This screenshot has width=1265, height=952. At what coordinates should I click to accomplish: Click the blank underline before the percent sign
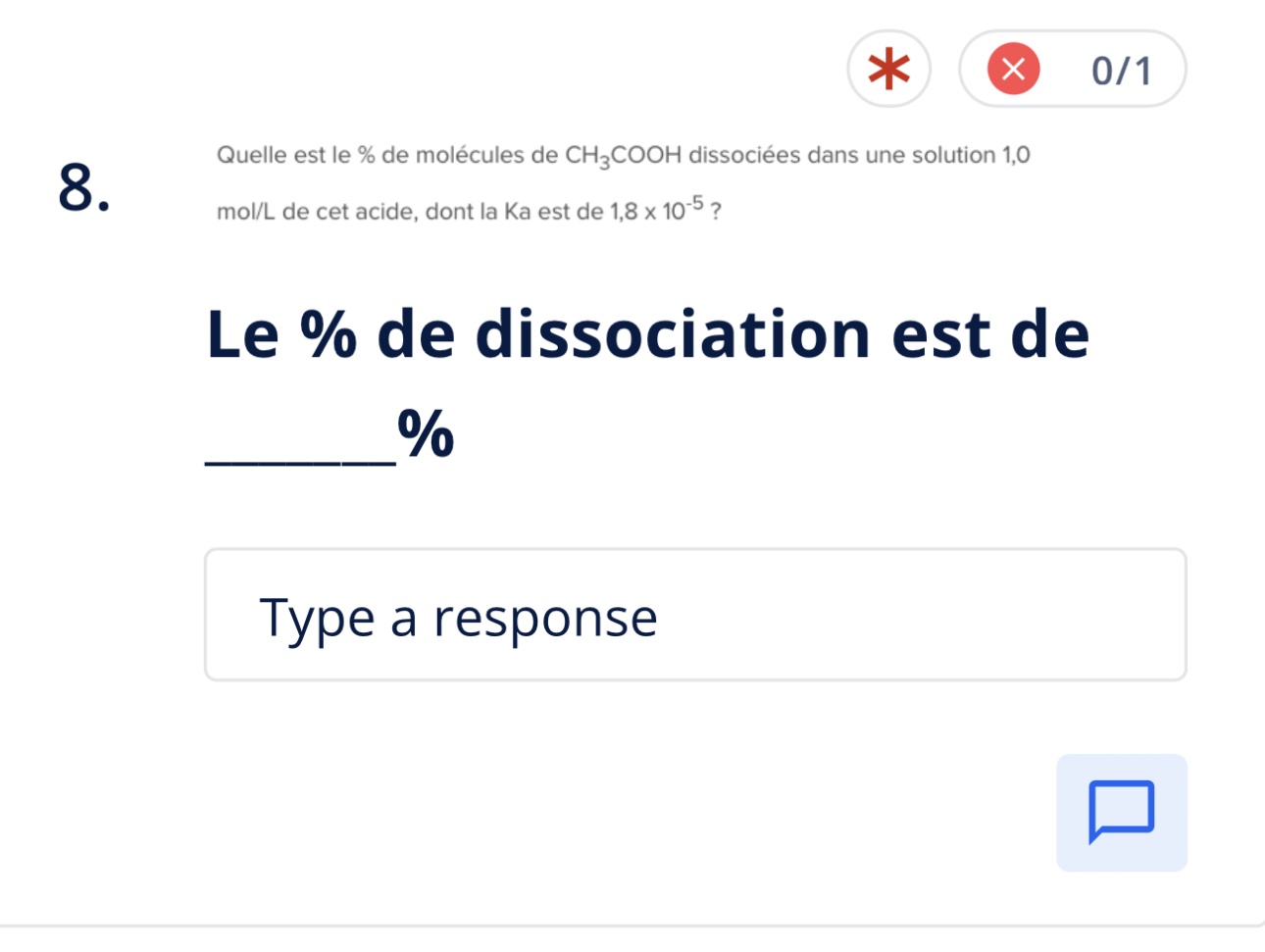(300, 451)
